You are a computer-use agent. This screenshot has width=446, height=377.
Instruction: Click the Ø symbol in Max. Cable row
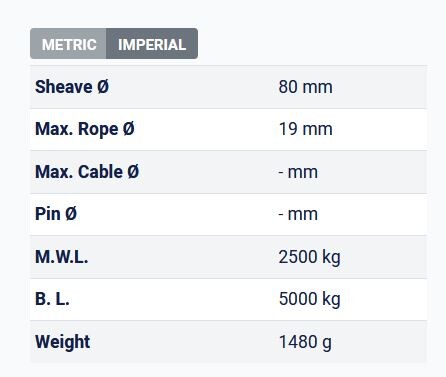tap(133, 172)
